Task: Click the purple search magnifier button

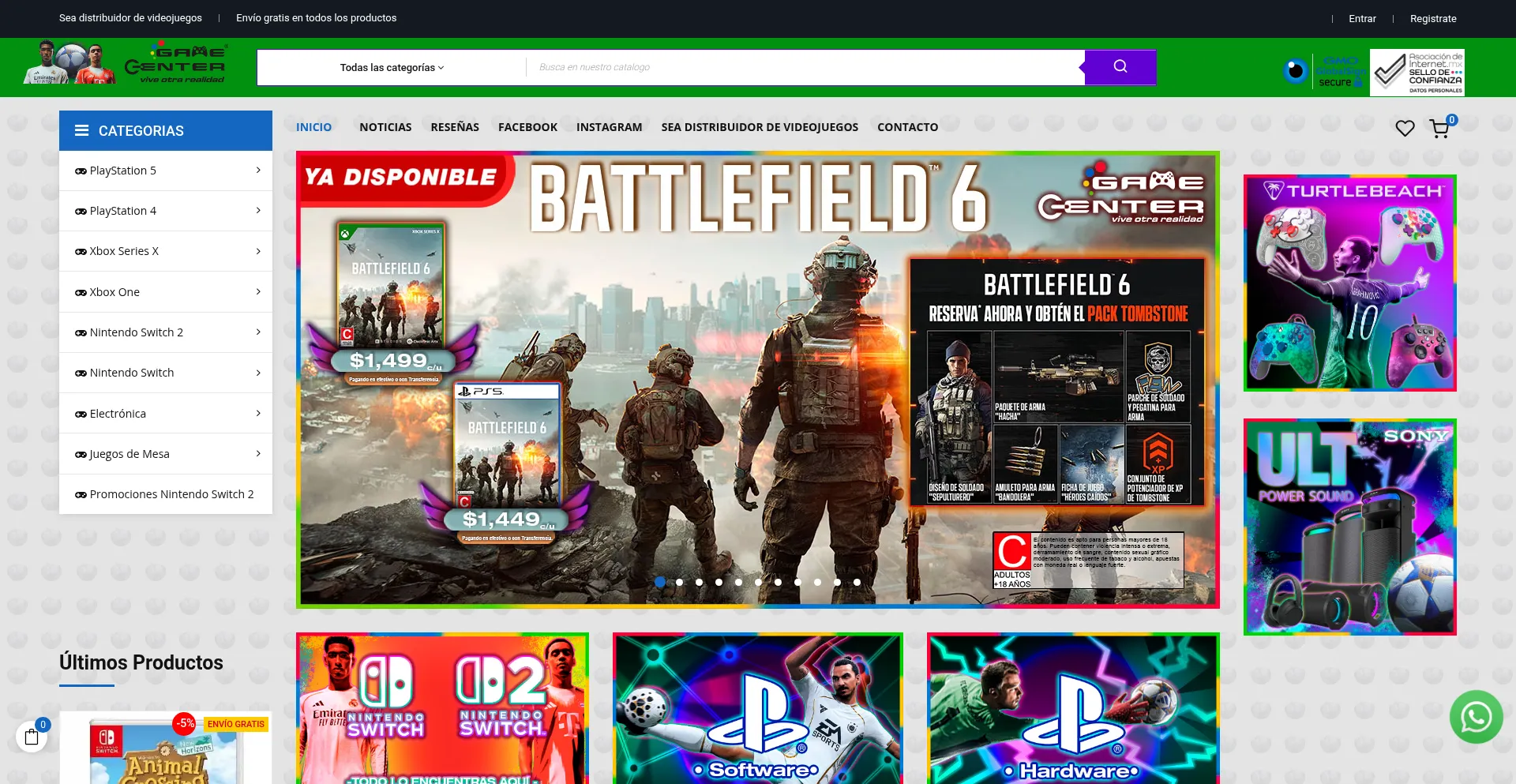Action: (x=1120, y=67)
